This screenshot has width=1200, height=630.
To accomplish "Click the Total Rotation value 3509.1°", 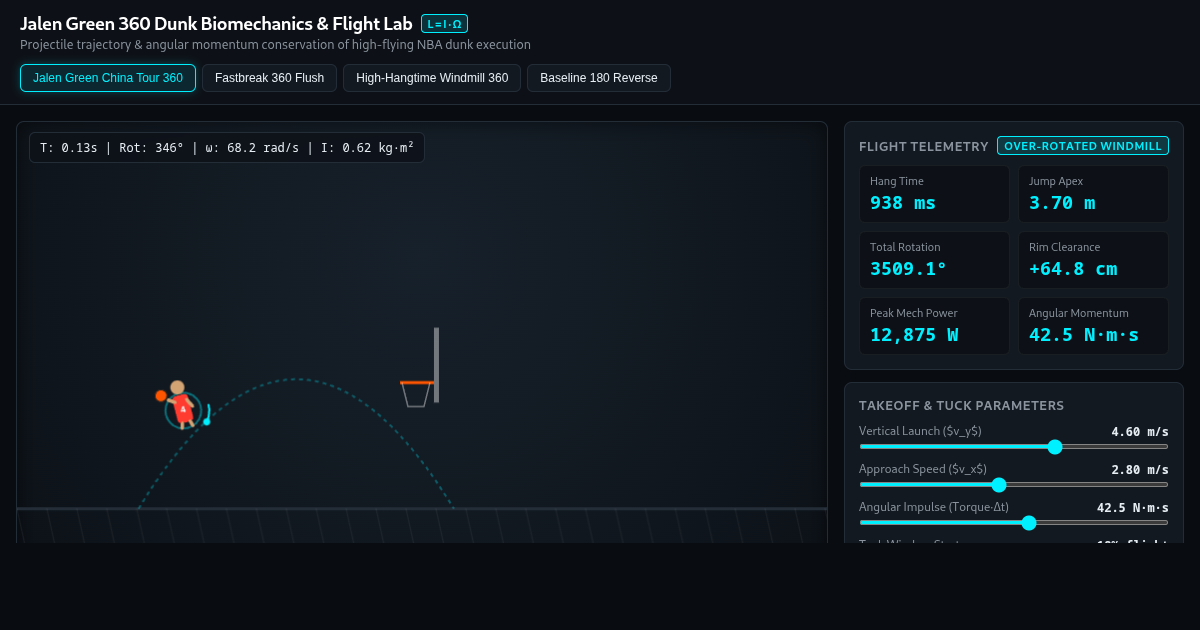I will click(x=908, y=269).
